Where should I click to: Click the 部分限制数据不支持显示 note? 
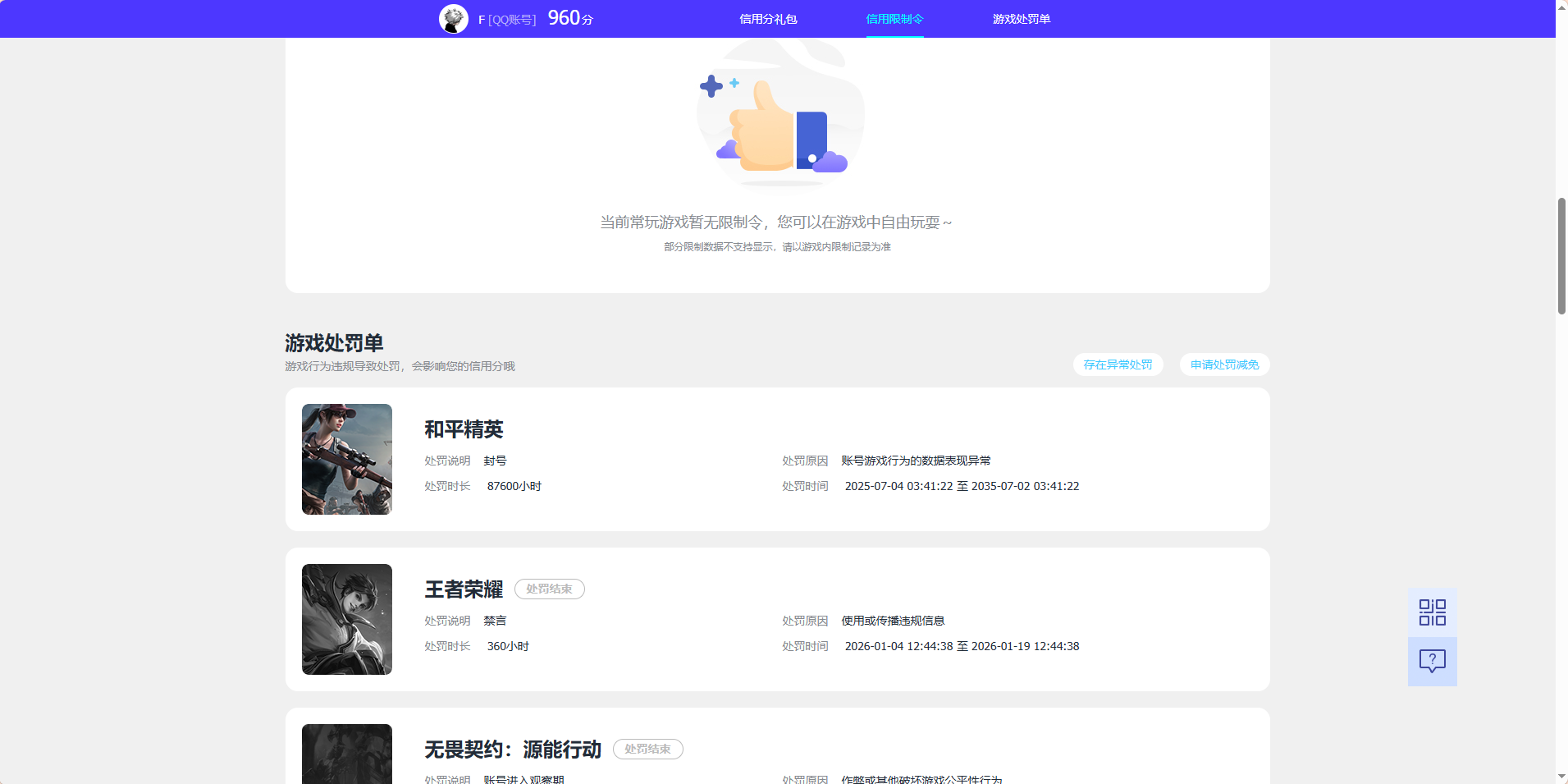pyautogui.click(x=777, y=247)
